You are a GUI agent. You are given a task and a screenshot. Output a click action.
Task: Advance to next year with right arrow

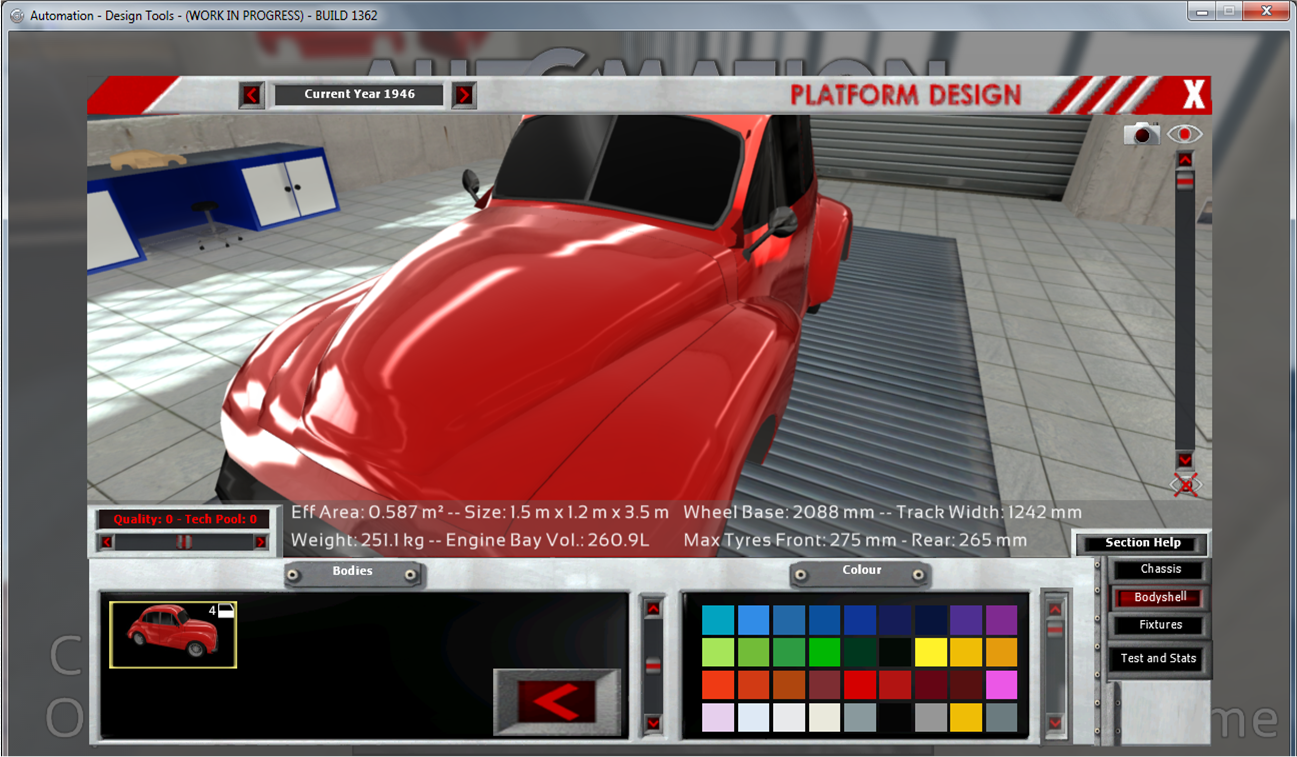point(464,95)
